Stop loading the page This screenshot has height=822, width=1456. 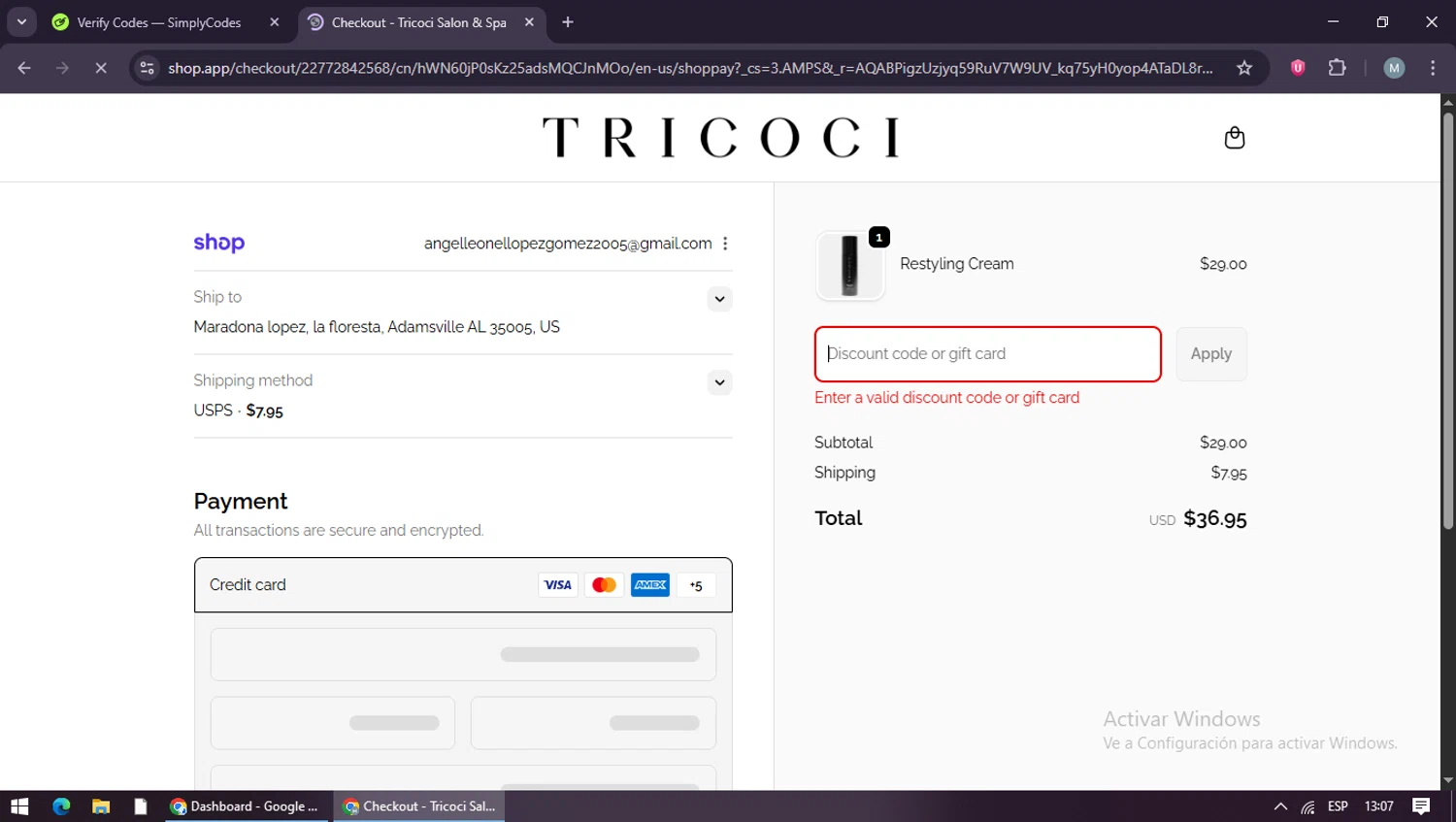(101, 68)
